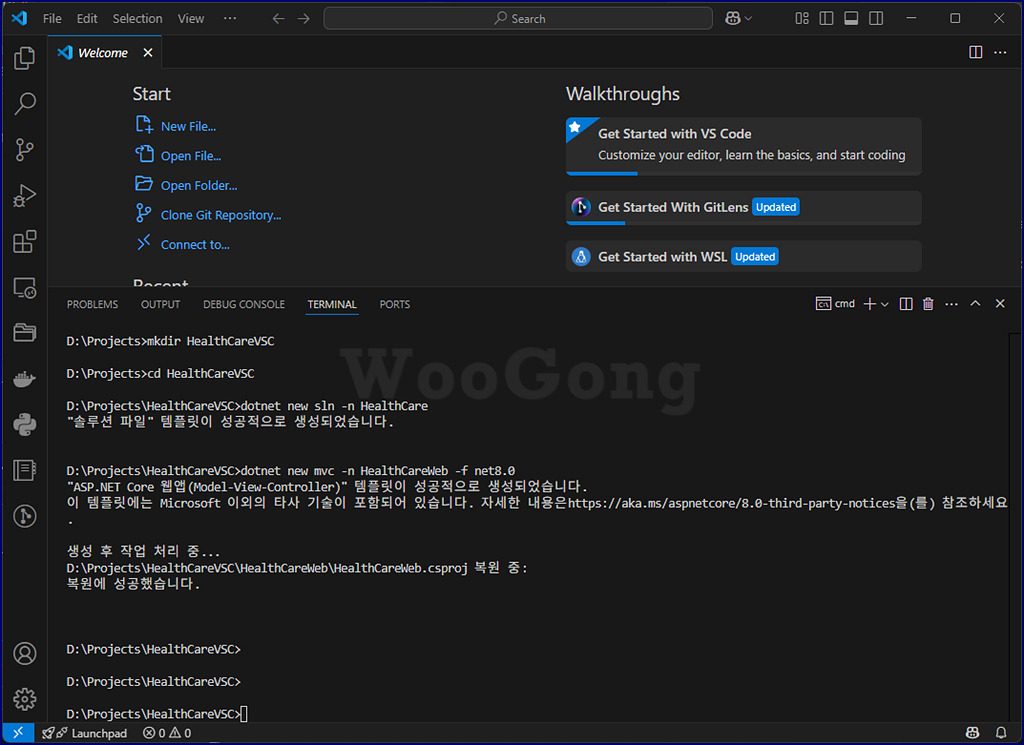Close the Welcome tab
The image size is (1024, 745).
148,53
